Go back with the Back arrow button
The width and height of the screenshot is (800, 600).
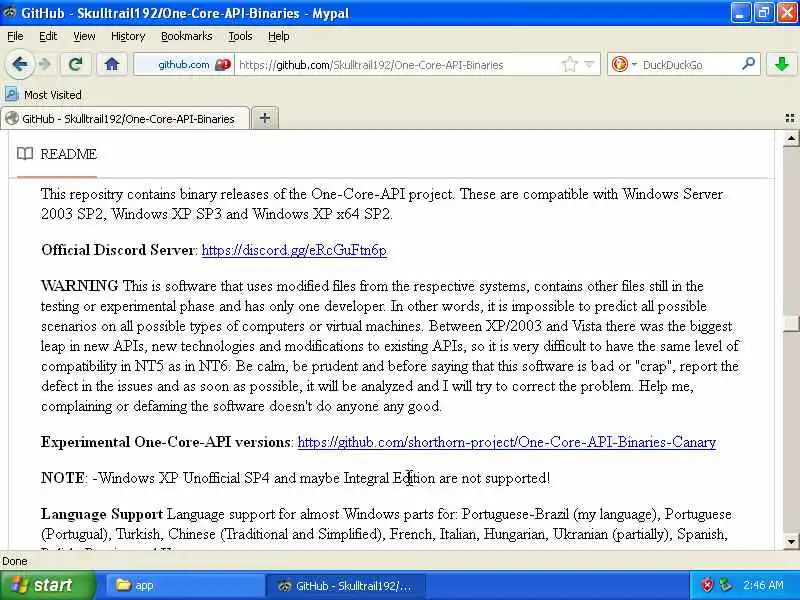point(20,64)
